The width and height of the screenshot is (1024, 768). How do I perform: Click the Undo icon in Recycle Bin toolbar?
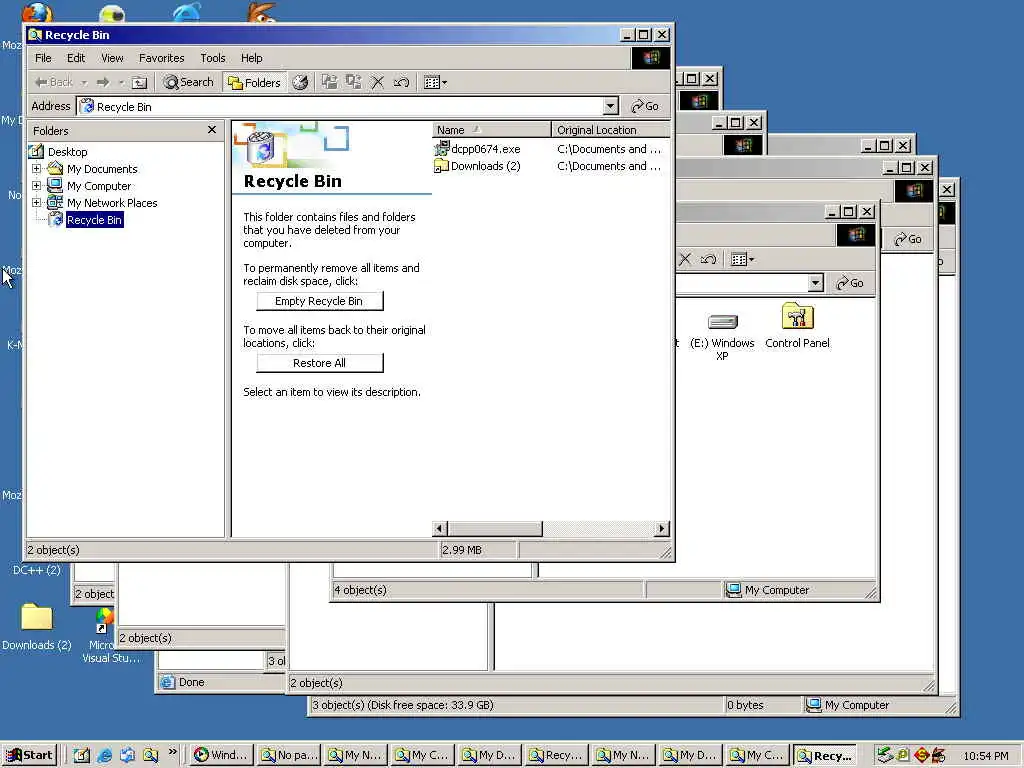pyautogui.click(x=401, y=82)
